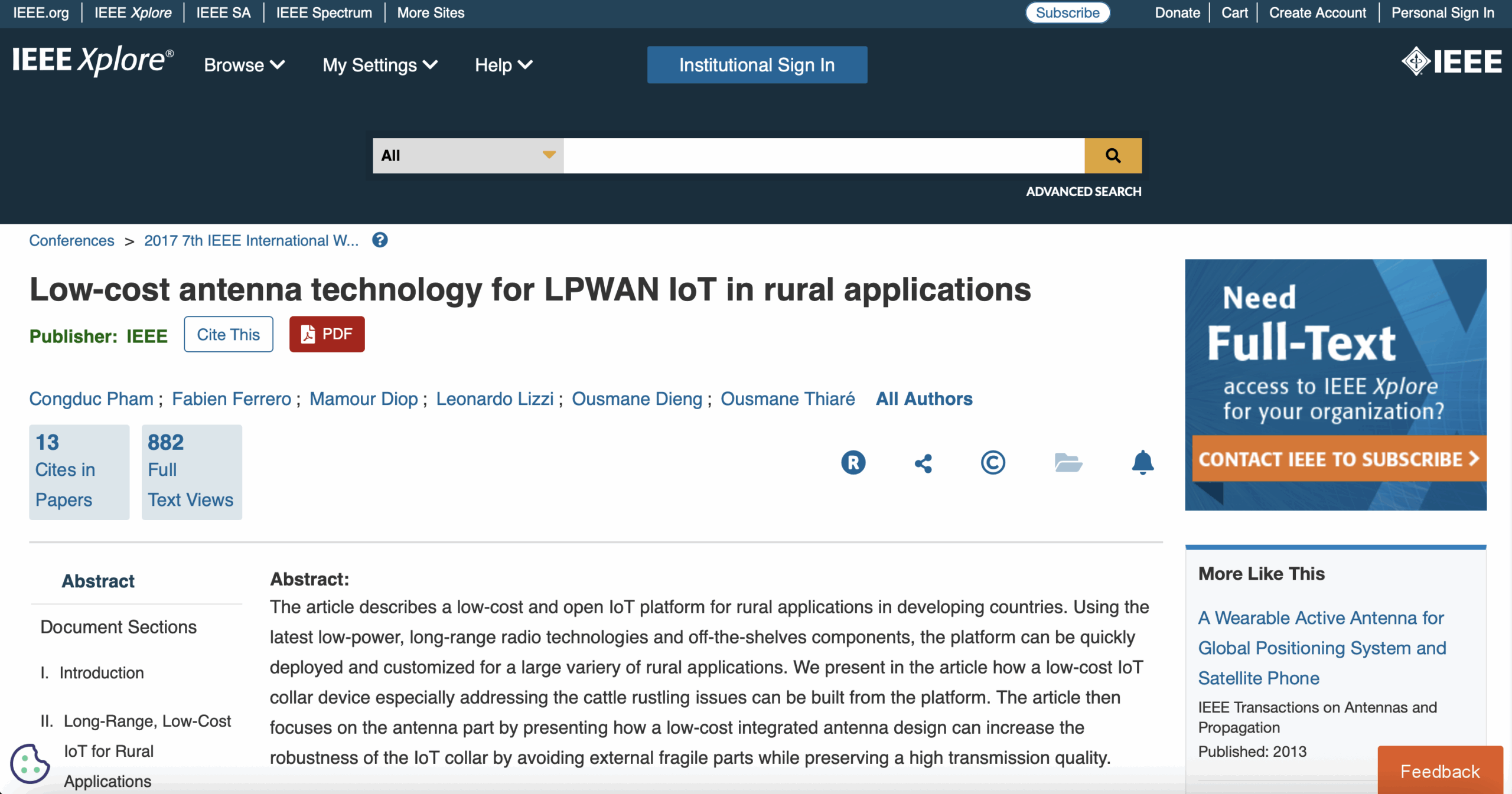Expand the Browse menu

pyautogui.click(x=244, y=65)
